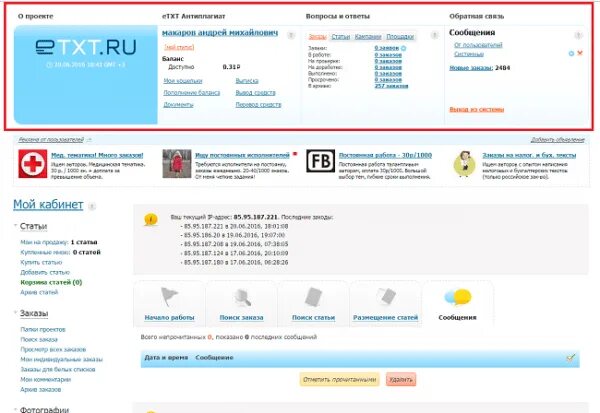Viewport: 600px width, 413px height.
Task: Open the макаров андрей михайлович profile link
Action: [220, 33]
